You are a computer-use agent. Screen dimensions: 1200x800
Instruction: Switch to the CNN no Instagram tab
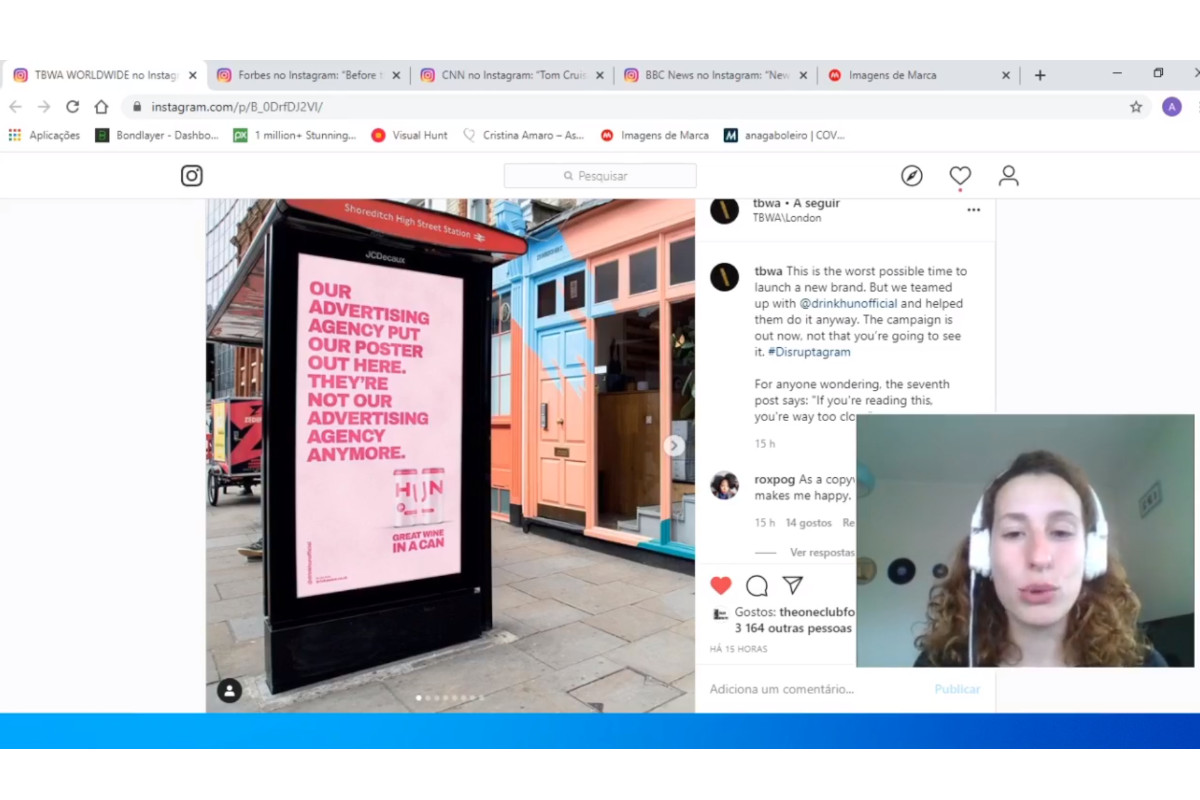coord(511,75)
